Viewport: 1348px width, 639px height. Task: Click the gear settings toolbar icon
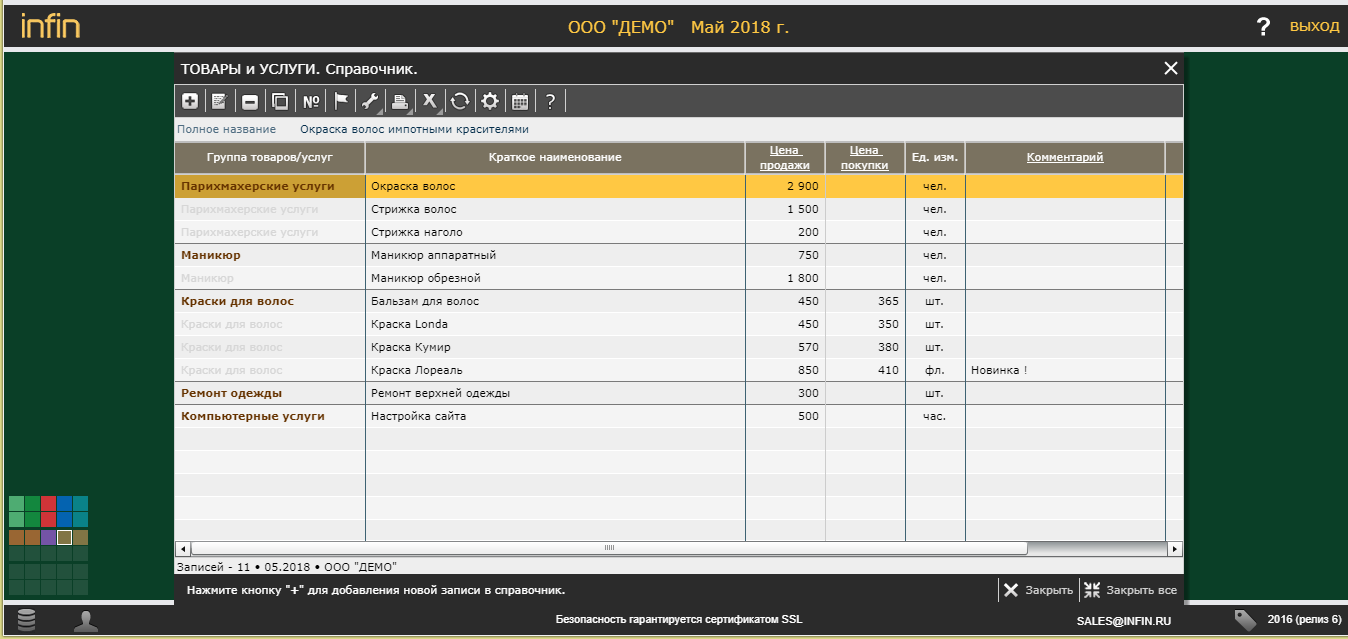pos(489,101)
